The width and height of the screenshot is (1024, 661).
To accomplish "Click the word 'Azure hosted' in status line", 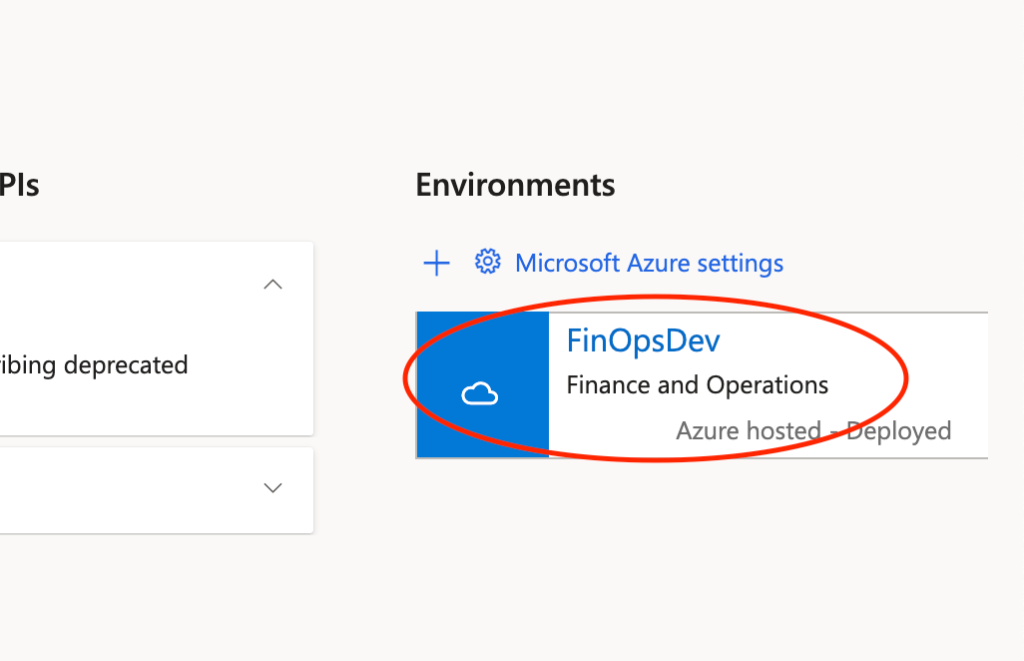I will (748, 431).
